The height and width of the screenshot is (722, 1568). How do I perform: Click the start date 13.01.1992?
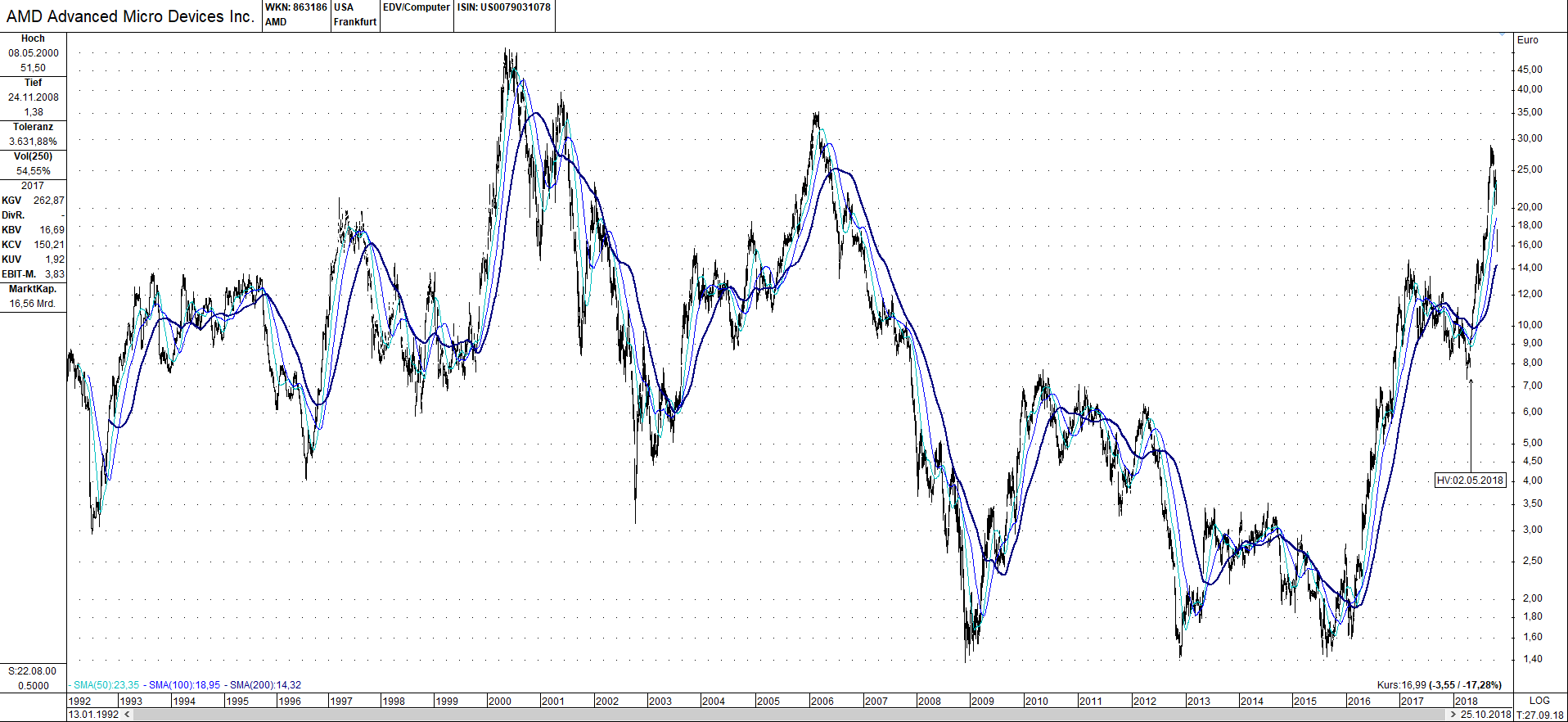point(93,715)
